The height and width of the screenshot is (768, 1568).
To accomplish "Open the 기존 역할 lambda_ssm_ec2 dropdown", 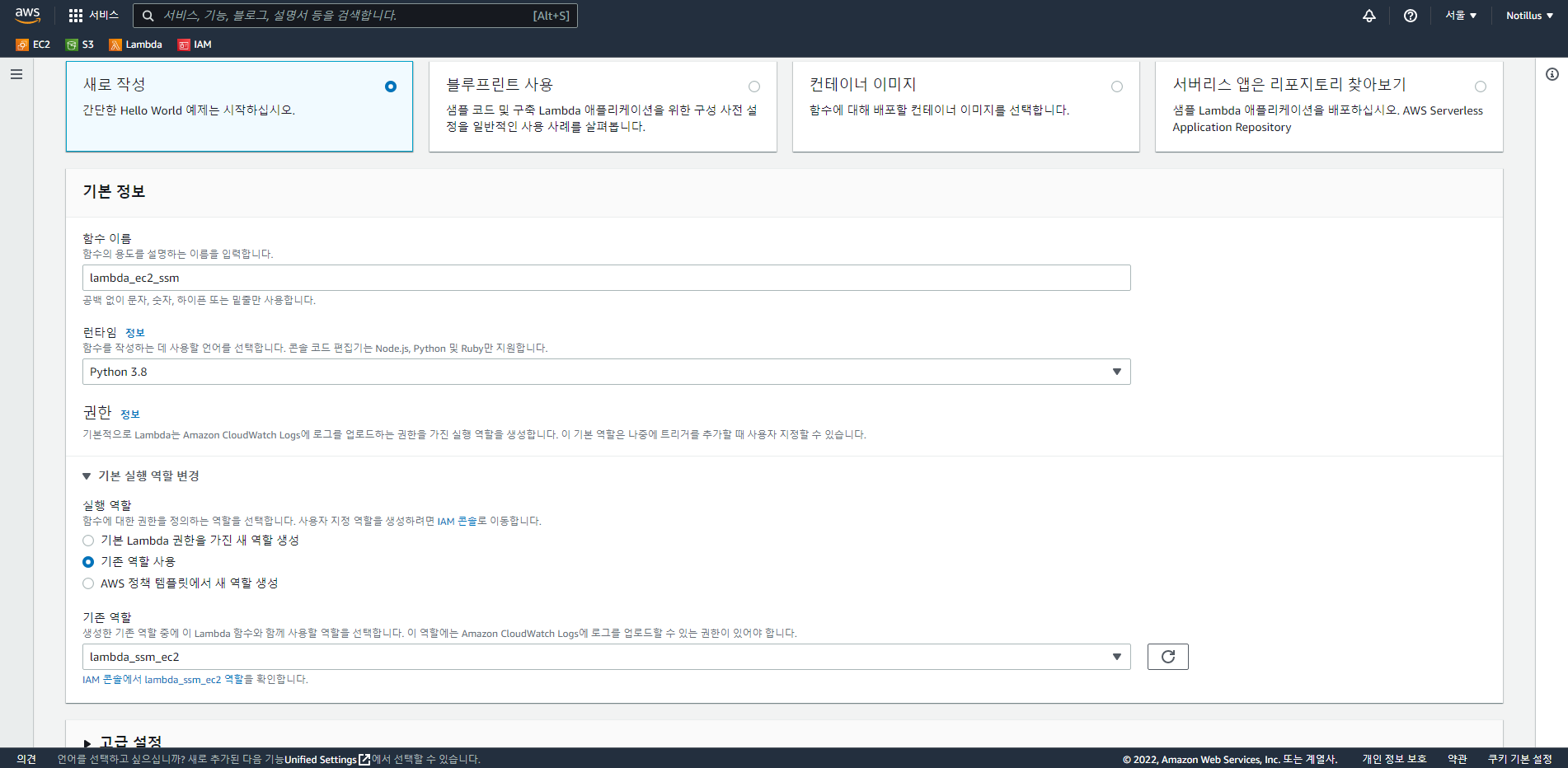I will pyautogui.click(x=606, y=657).
